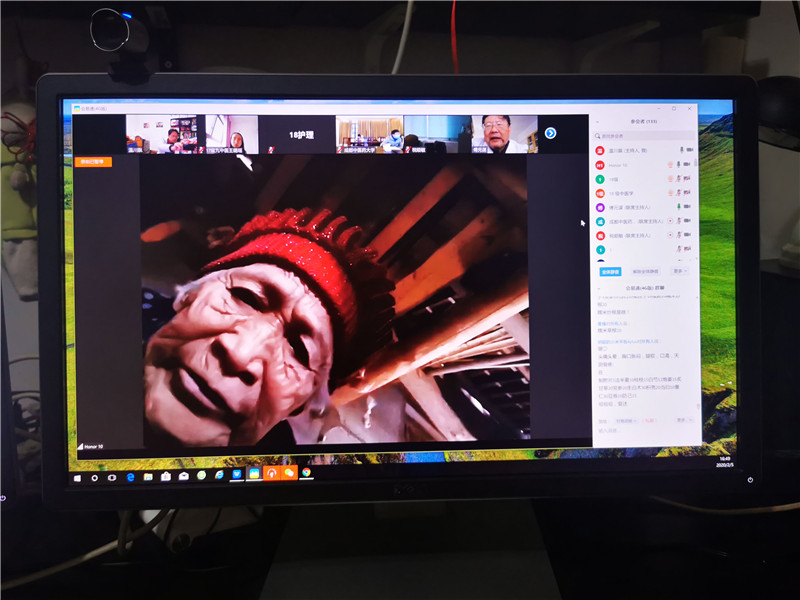Click the orange recording status label
The width and height of the screenshot is (800, 600).
pos(94,161)
